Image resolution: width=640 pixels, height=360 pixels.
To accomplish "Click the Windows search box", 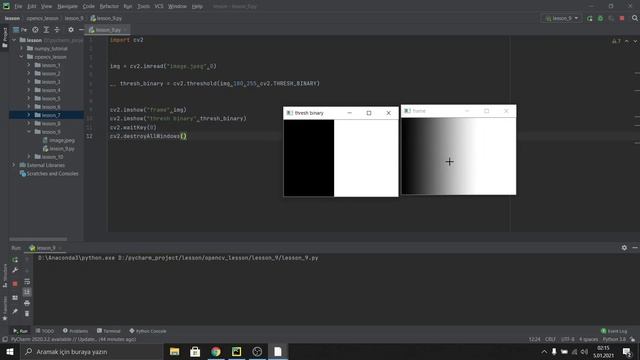I will 91,351.
